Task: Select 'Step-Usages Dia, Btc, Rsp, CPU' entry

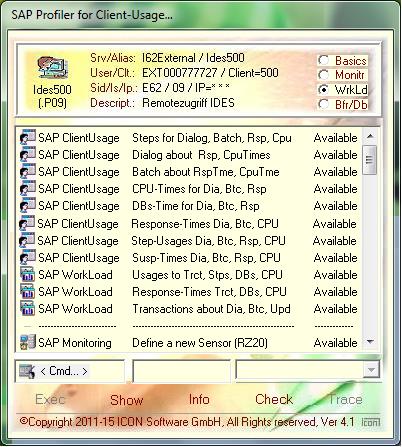Action: click(x=208, y=240)
